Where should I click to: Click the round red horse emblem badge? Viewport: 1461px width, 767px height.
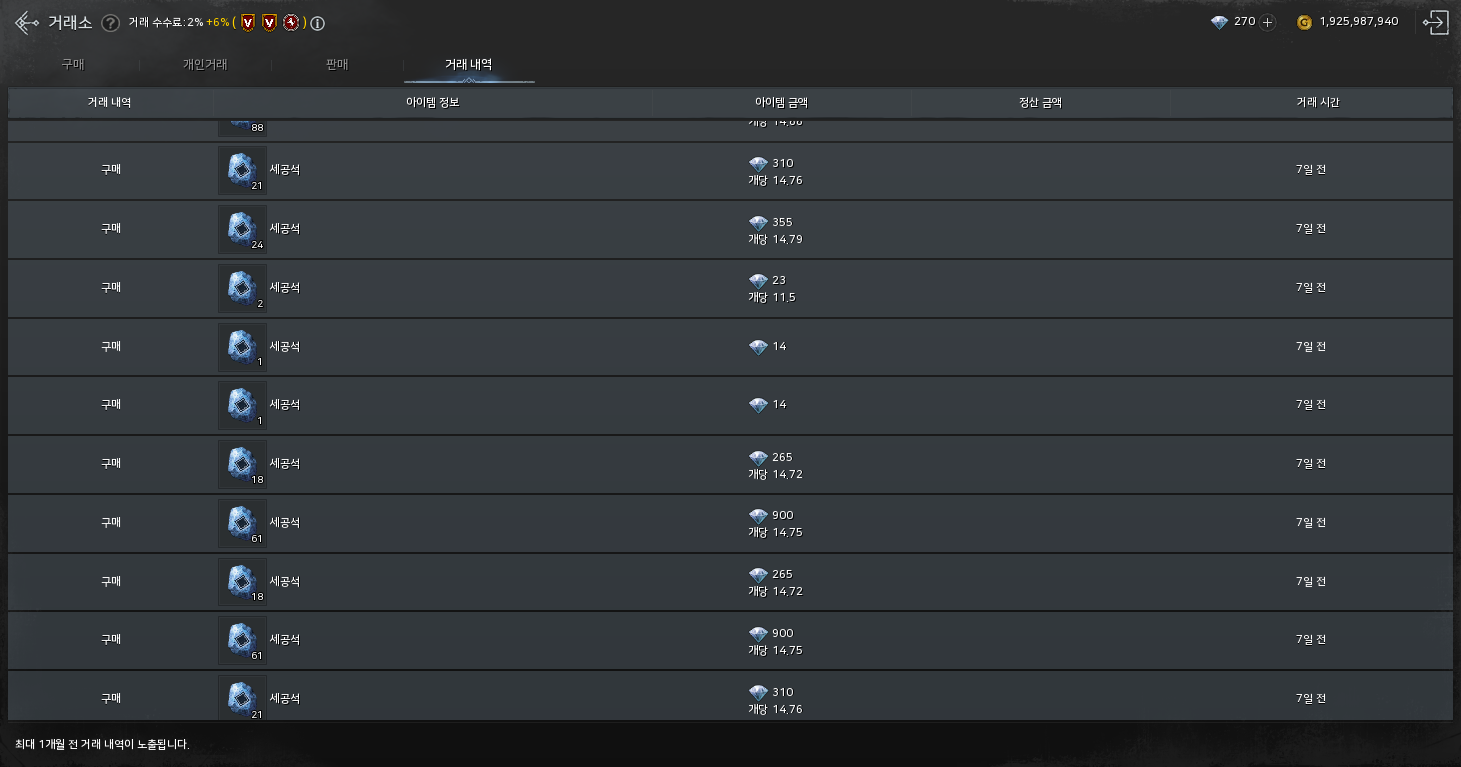(x=290, y=23)
